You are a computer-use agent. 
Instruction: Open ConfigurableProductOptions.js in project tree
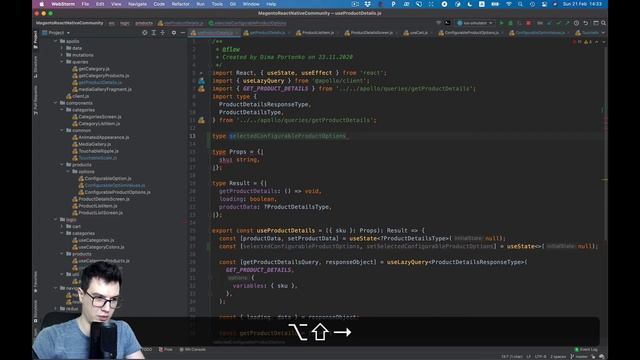(x=114, y=192)
